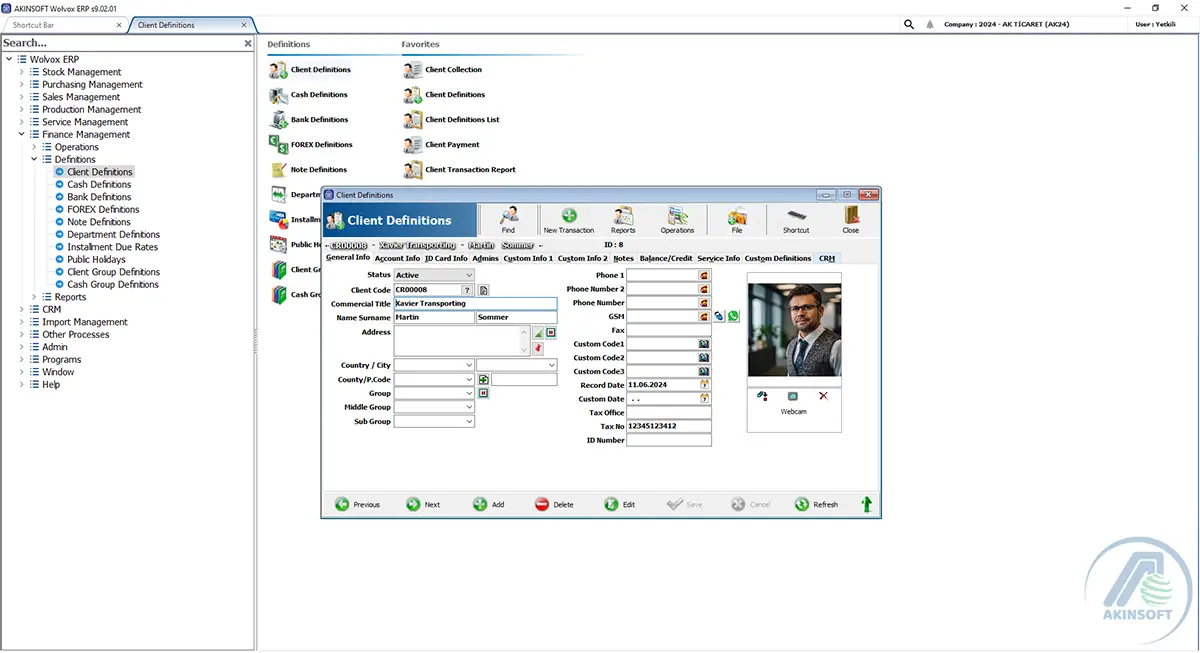Click the red pin icon by Address
Viewport: 1200px width, 653px height.
pyautogui.click(x=538, y=347)
